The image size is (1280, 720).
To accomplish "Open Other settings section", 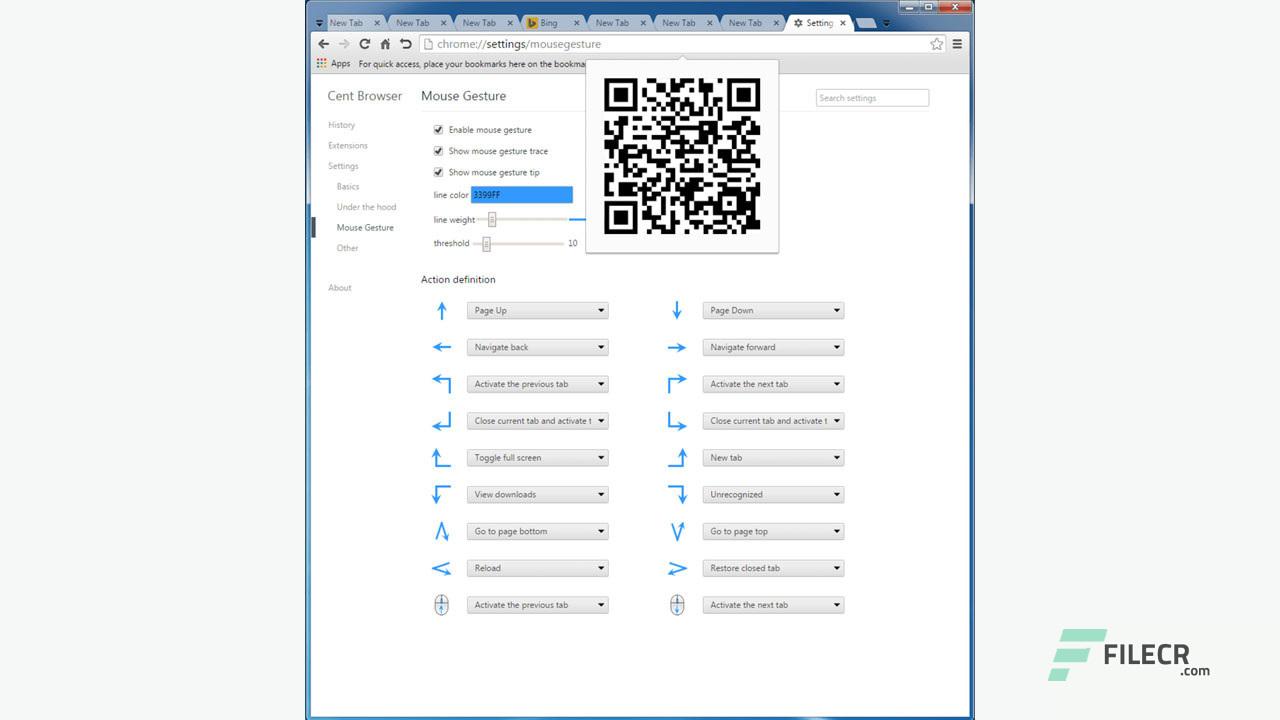I will point(347,248).
